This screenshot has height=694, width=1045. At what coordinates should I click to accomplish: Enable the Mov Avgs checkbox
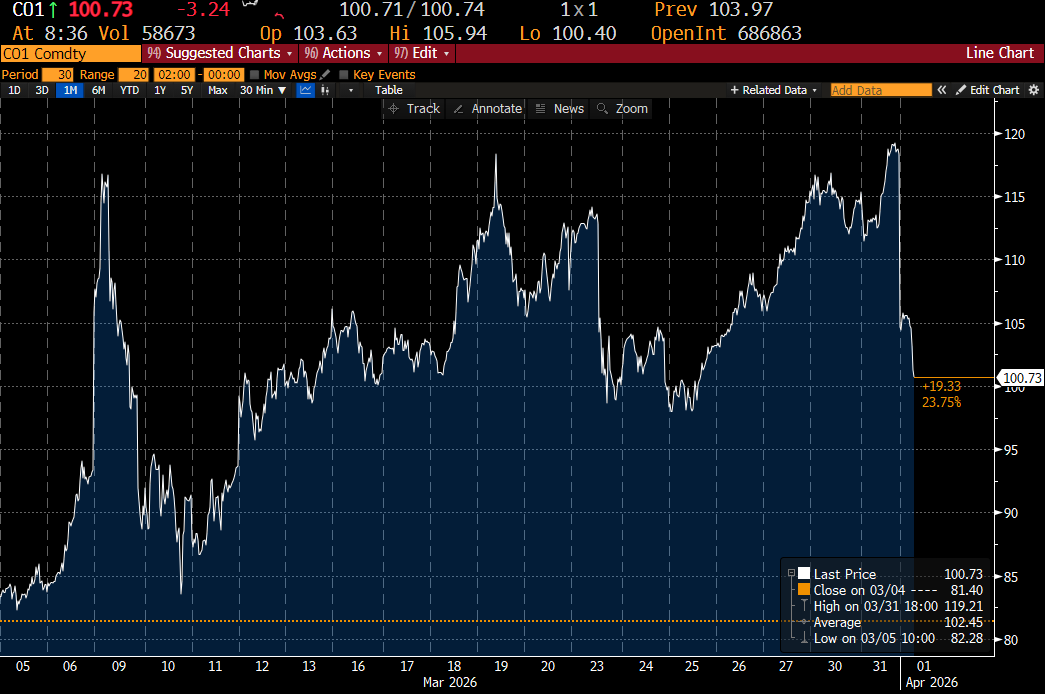click(255, 75)
